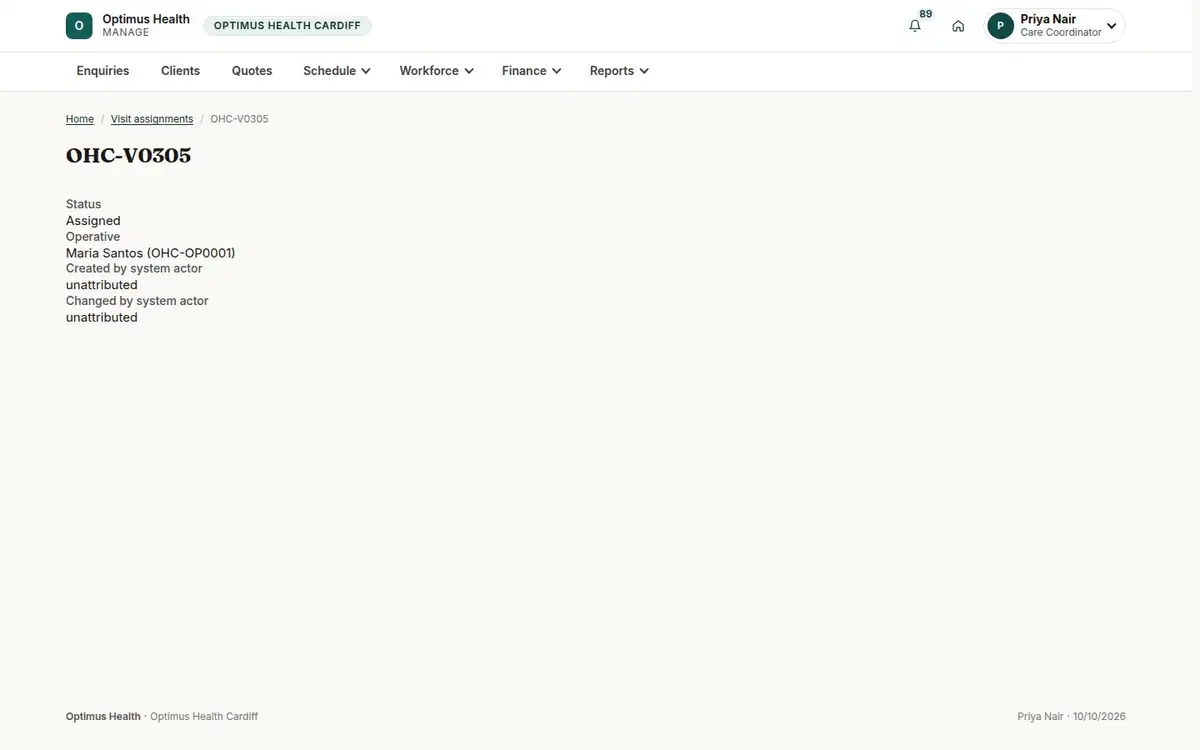Click the Optimus Health logo icon
The image size is (1200, 750).
click(79, 26)
